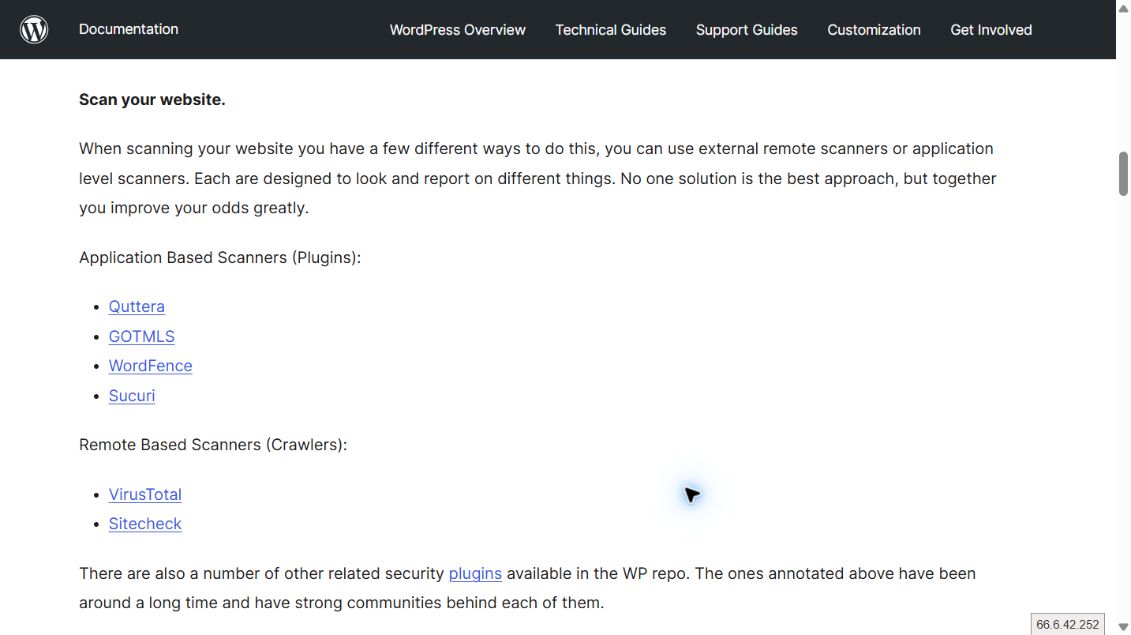The image size is (1131, 635).
Task: Open the Get Involved menu
Action: tap(990, 30)
